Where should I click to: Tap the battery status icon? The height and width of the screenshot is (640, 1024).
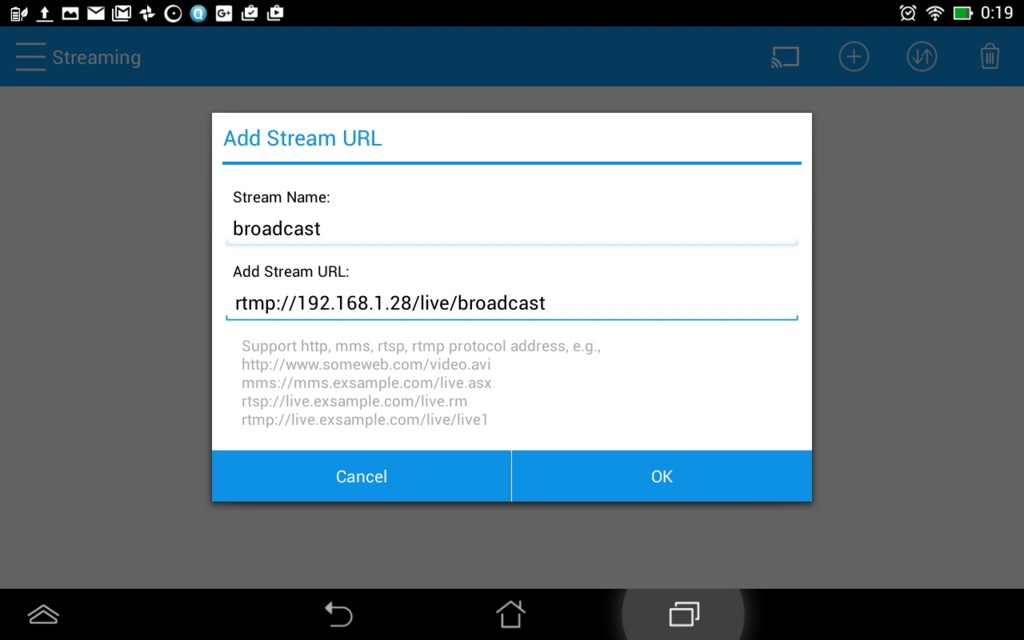[x=963, y=13]
